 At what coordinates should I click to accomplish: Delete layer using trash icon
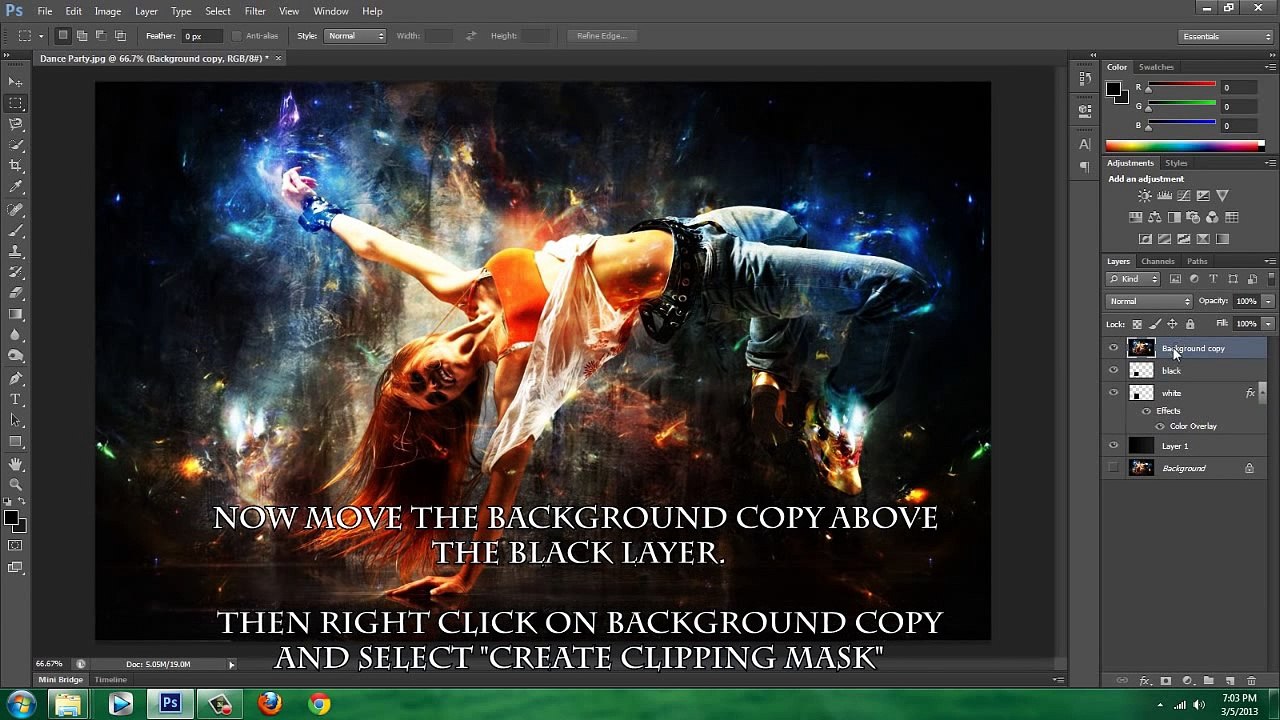click(1251, 681)
